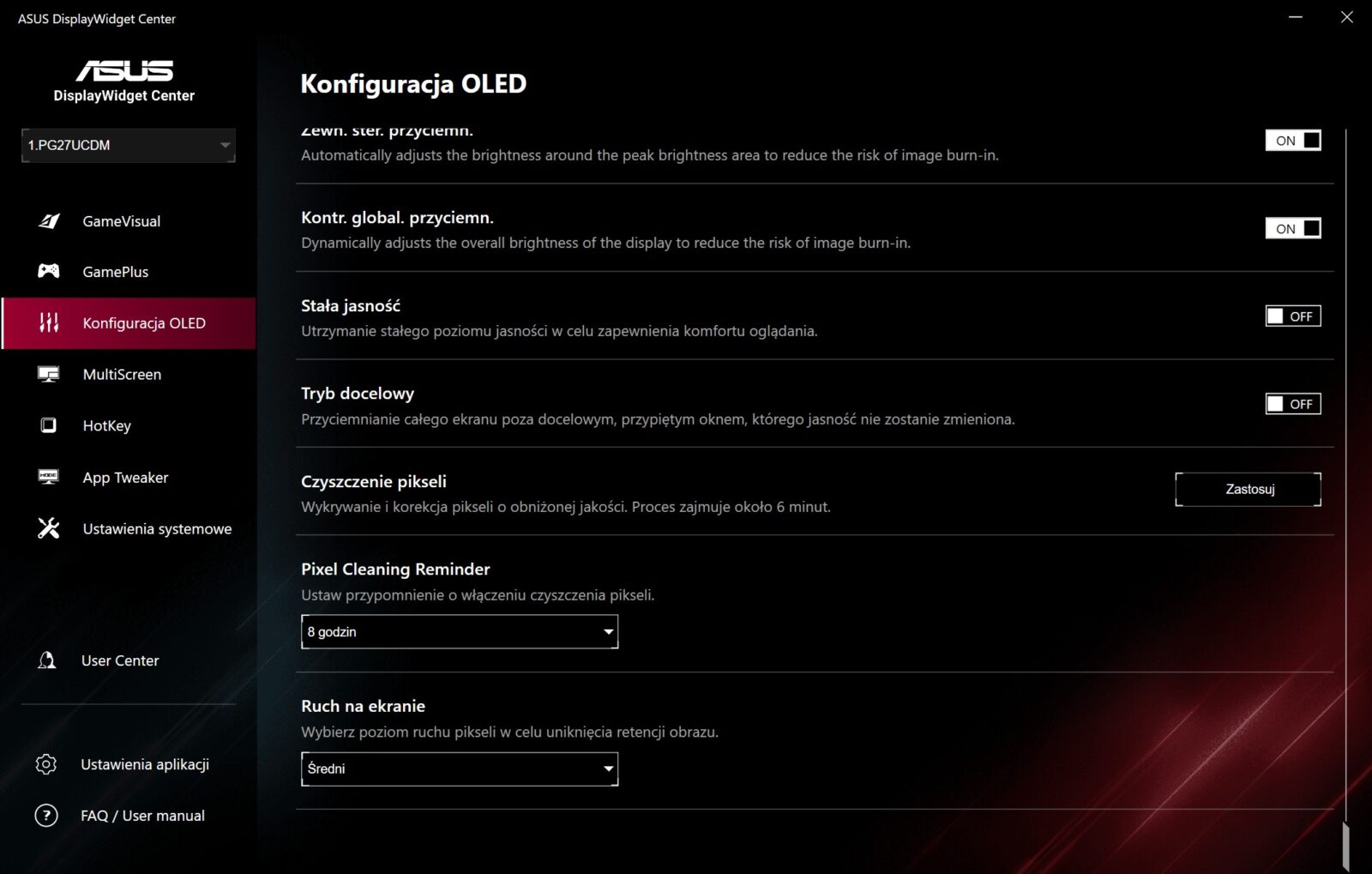
Task: Click the Konfiguracja OLED sliders icon
Action: (x=49, y=322)
